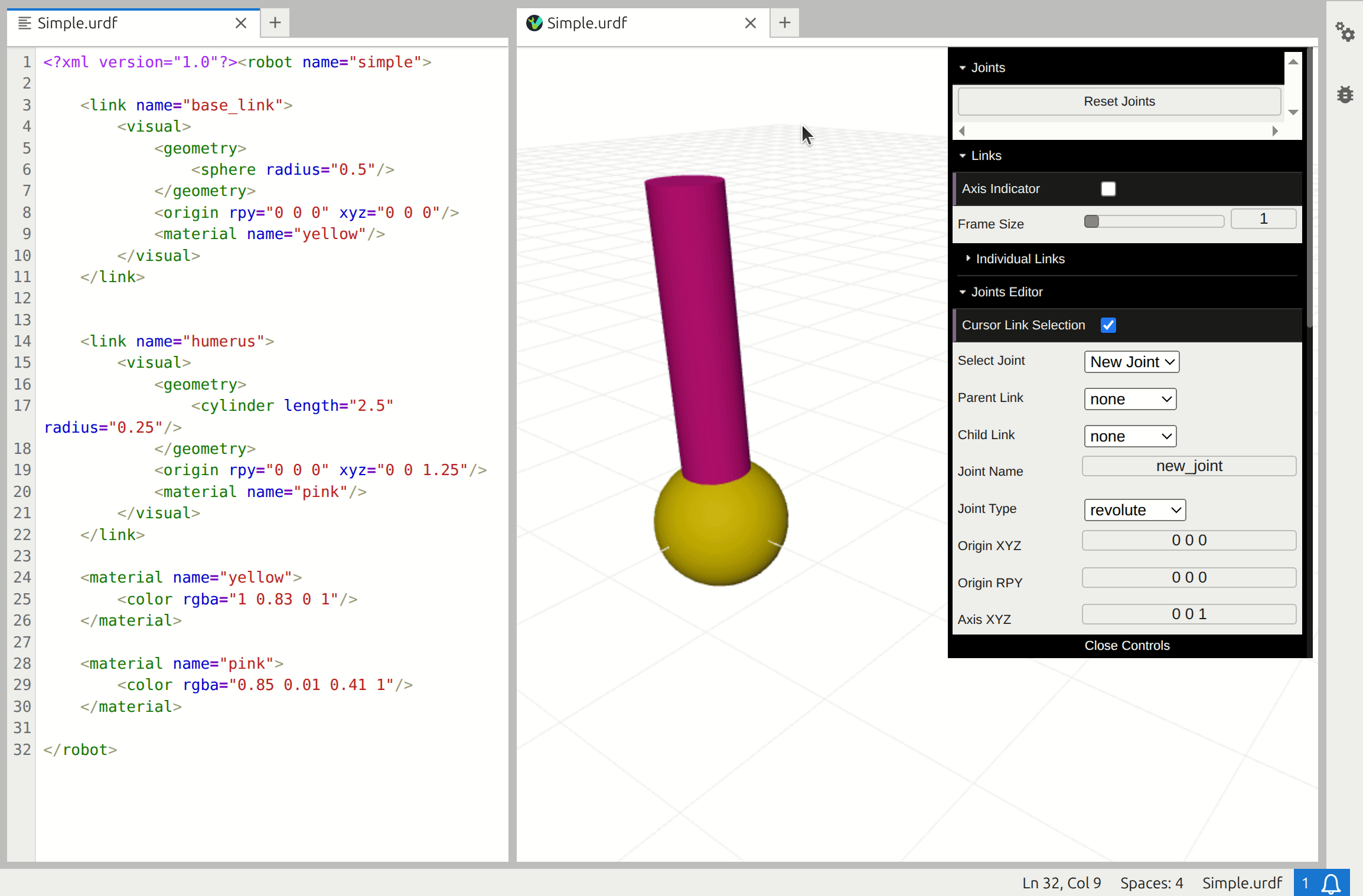Click the Joints panel vertical scrollbar
1363x896 pixels.
click(x=1293, y=87)
